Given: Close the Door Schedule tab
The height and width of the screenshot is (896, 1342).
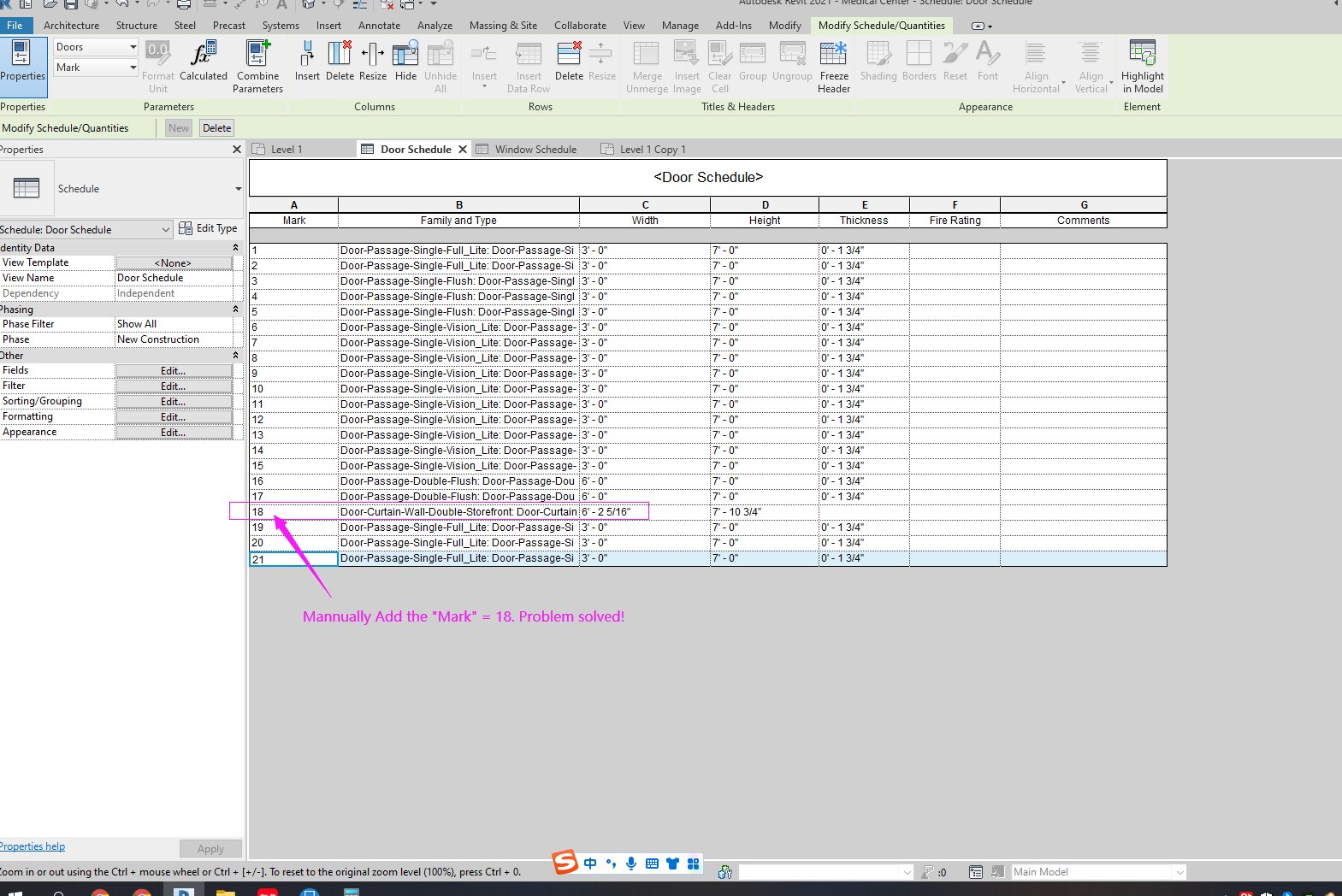Looking at the screenshot, I should [463, 150].
